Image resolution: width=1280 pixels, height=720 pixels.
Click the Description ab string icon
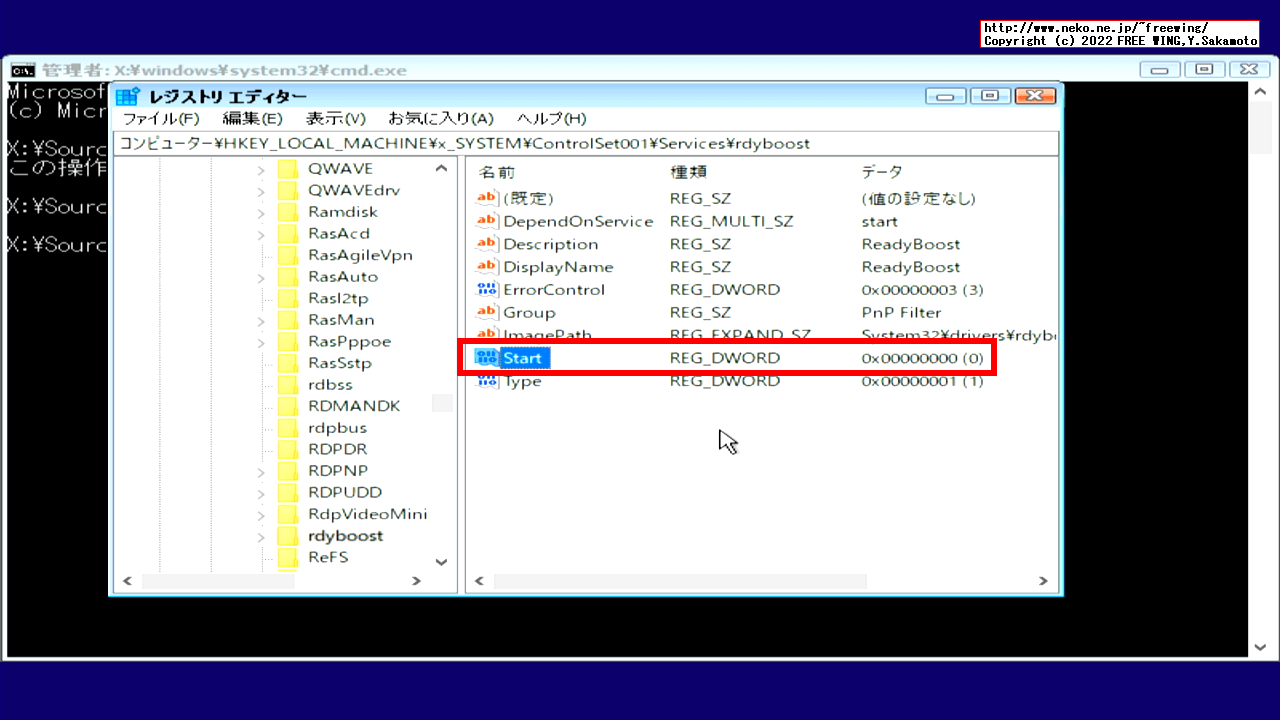[x=487, y=243]
